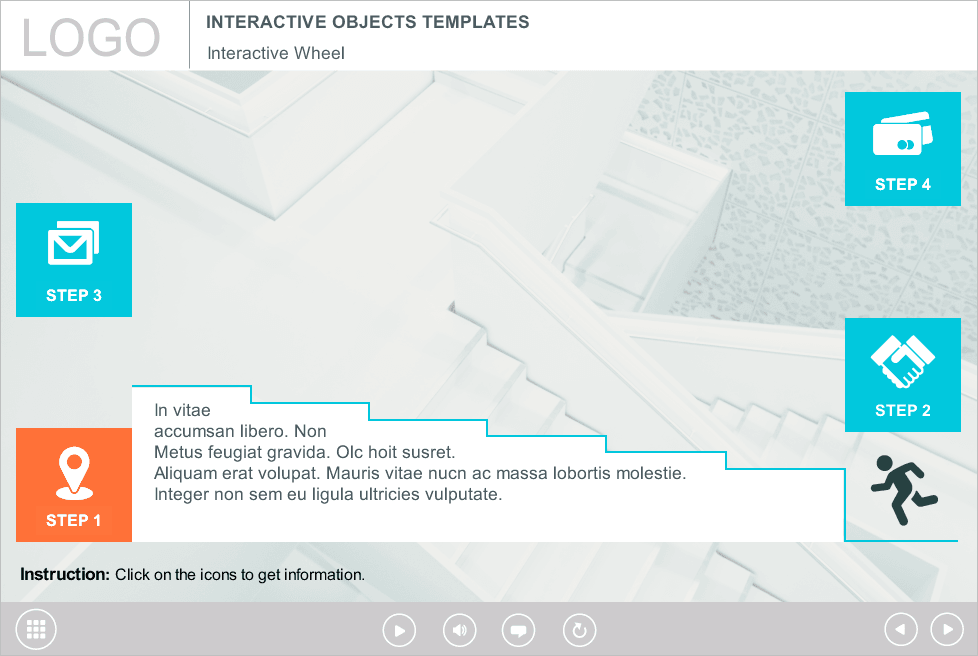The width and height of the screenshot is (978, 656).
Task: Click the "Interactive Wheel" subtitle
Action: 276,53
